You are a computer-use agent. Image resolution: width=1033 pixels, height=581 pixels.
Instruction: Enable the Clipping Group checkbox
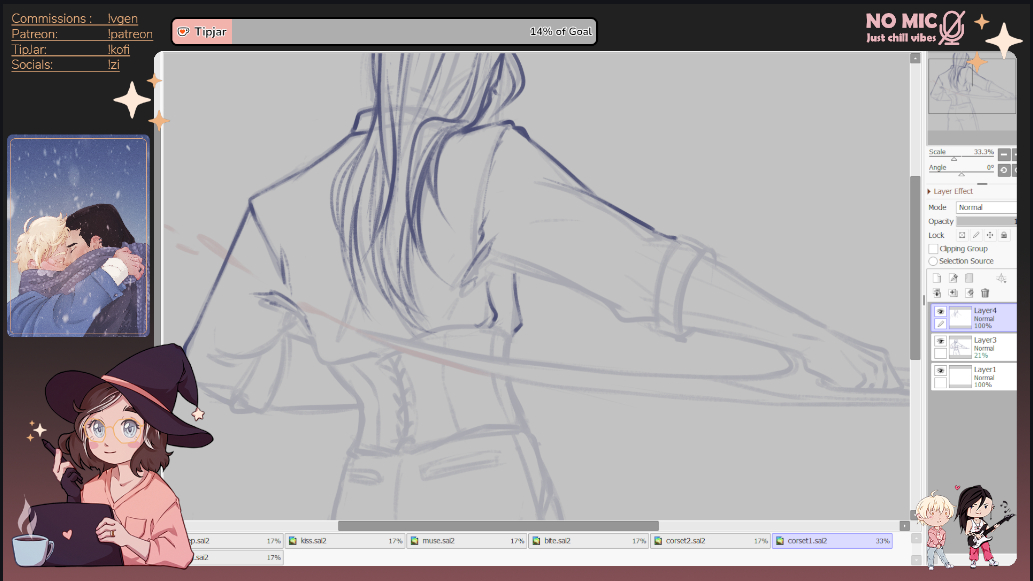pos(933,249)
